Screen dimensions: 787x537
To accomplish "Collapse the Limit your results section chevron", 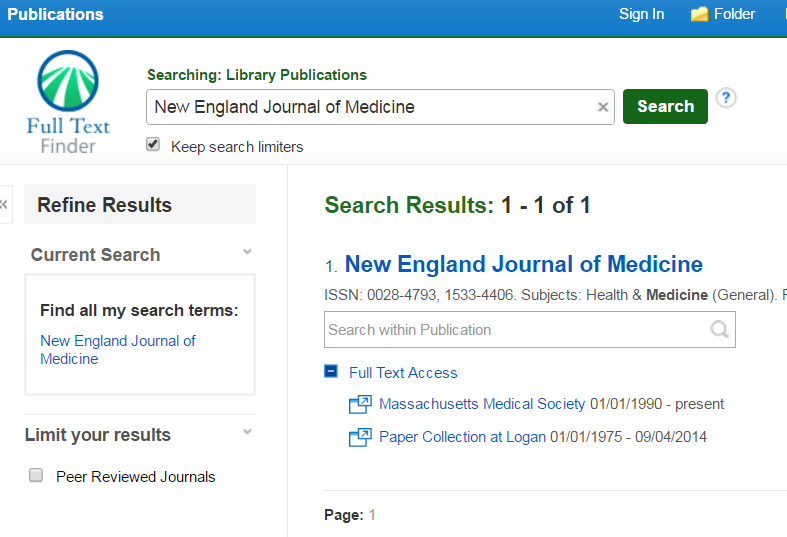I will click(x=247, y=431).
